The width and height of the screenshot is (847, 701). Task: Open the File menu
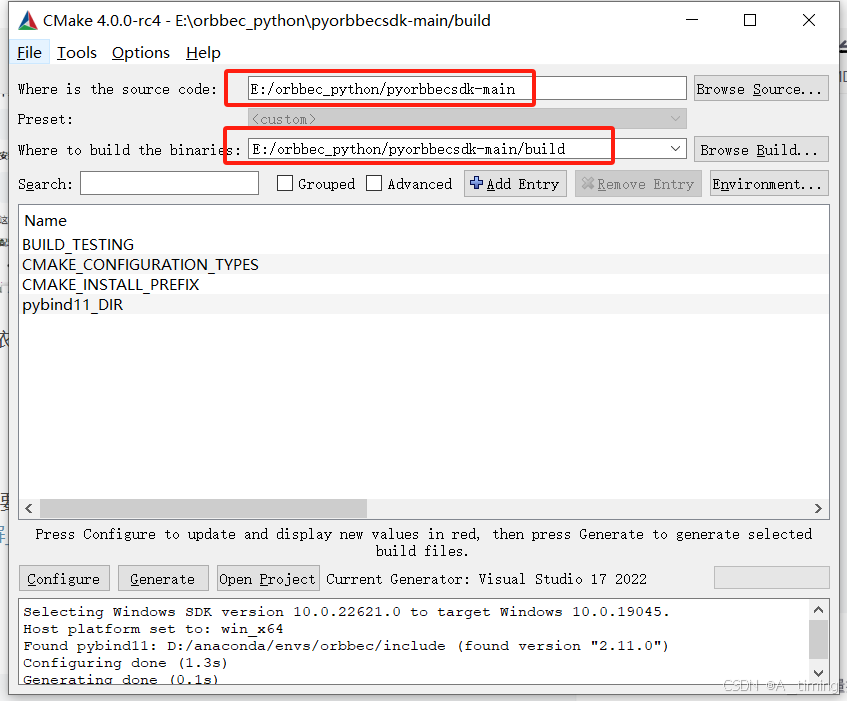click(x=29, y=52)
